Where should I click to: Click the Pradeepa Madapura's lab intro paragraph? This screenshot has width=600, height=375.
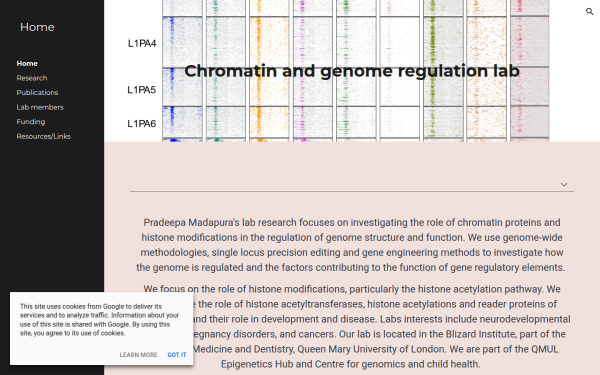[351, 245]
